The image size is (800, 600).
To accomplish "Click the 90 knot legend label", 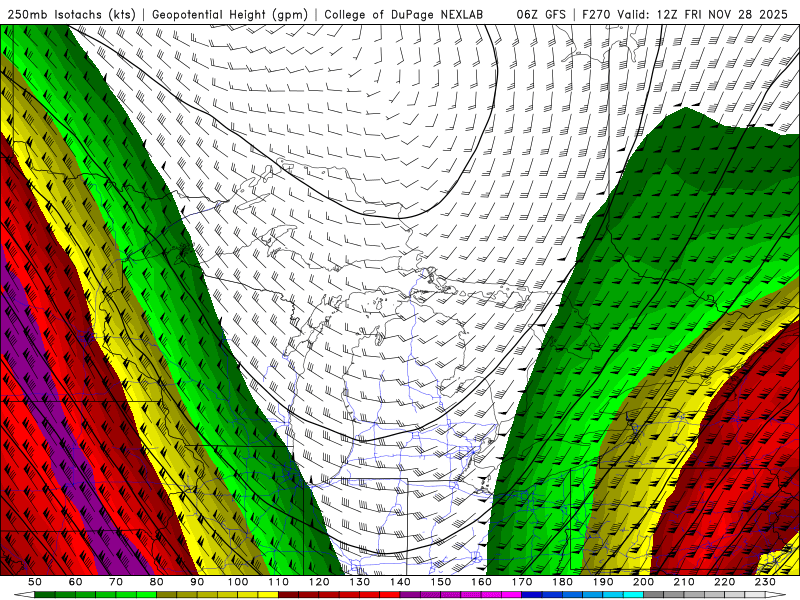I will 197,582.
